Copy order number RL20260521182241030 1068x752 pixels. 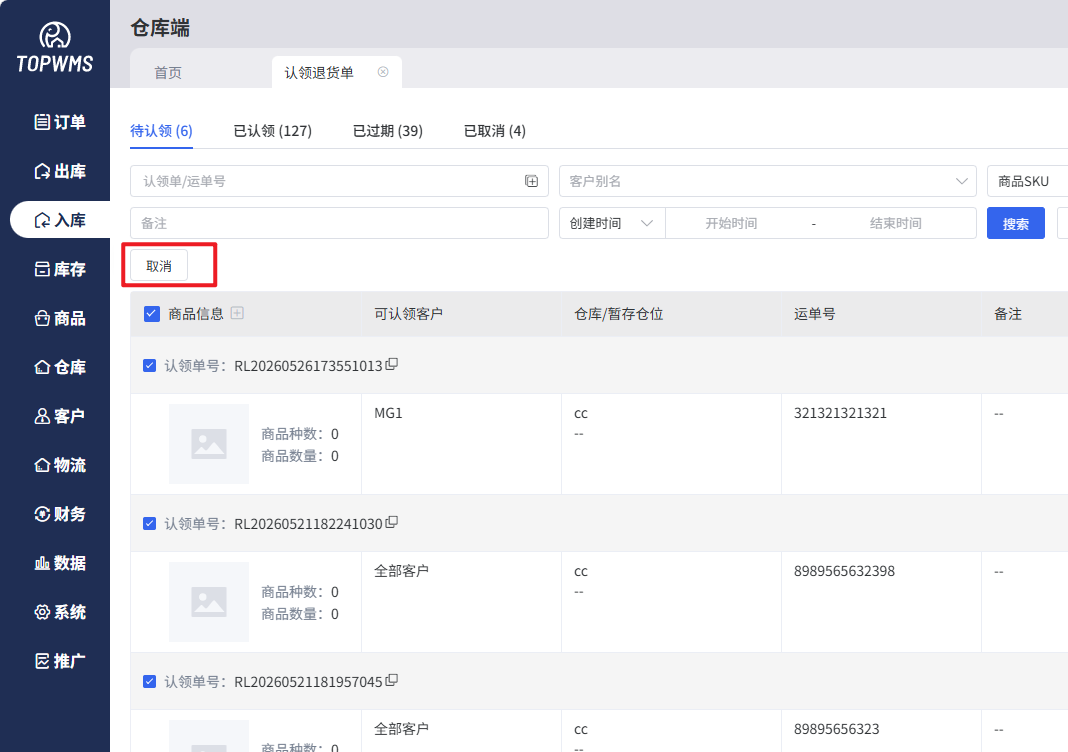[392, 522]
